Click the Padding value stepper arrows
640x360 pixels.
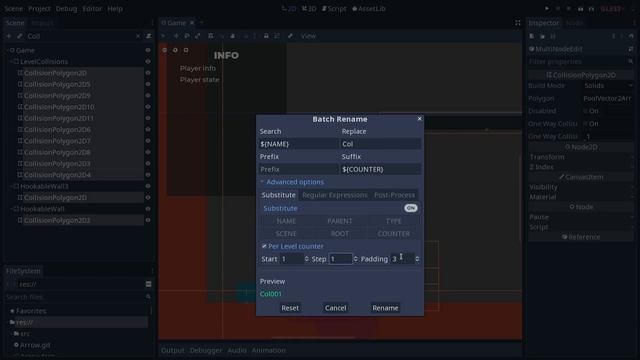click(417, 259)
